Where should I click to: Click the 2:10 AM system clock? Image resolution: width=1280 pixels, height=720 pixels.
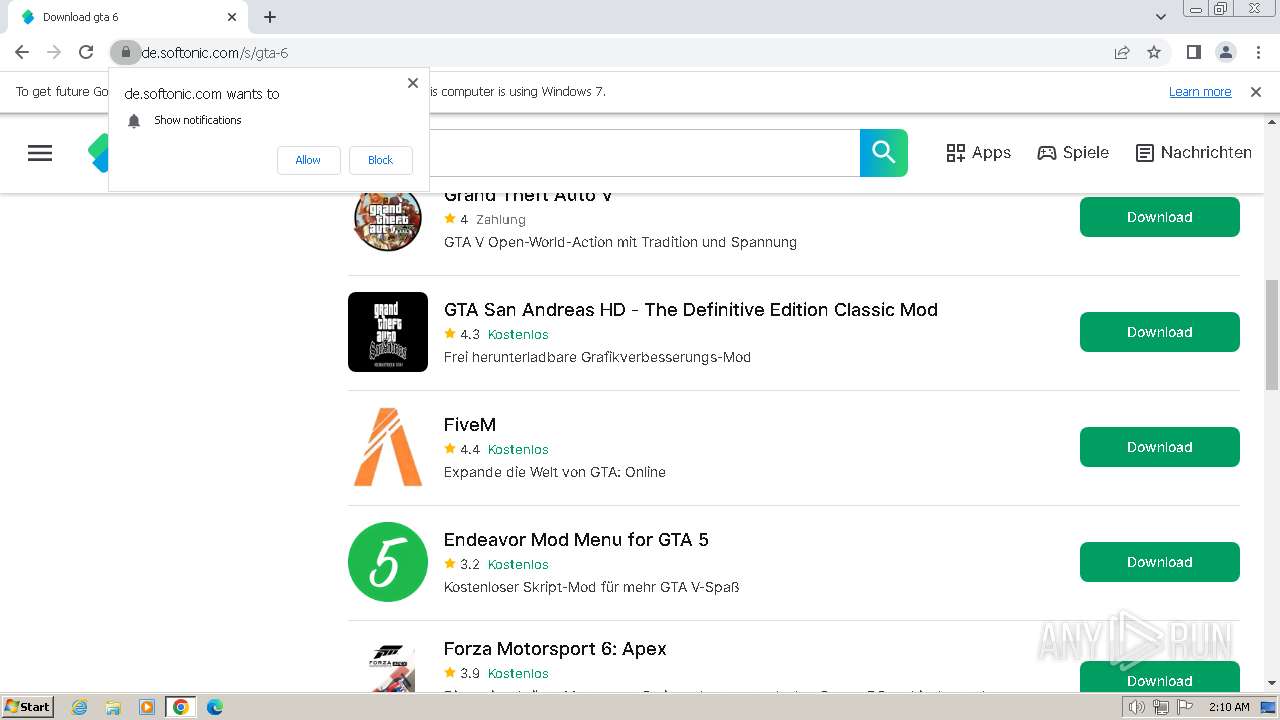1229,707
